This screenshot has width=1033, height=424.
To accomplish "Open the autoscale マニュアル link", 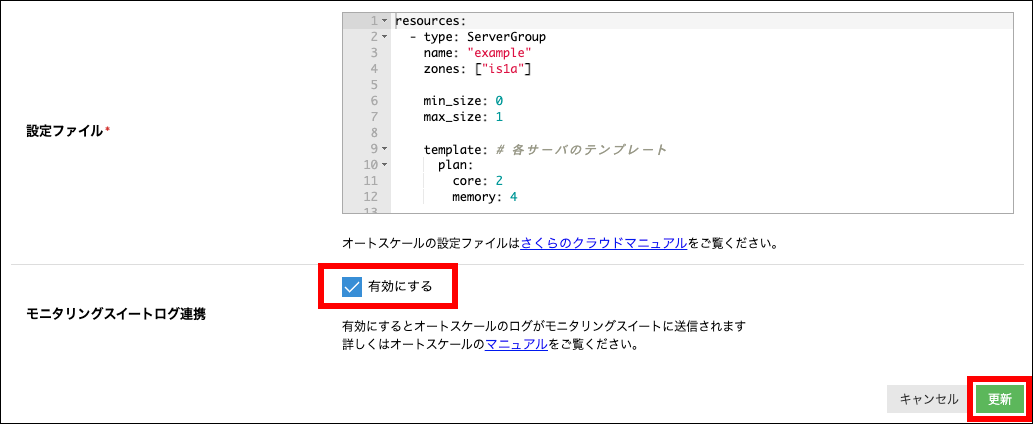I will click(x=515, y=345).
